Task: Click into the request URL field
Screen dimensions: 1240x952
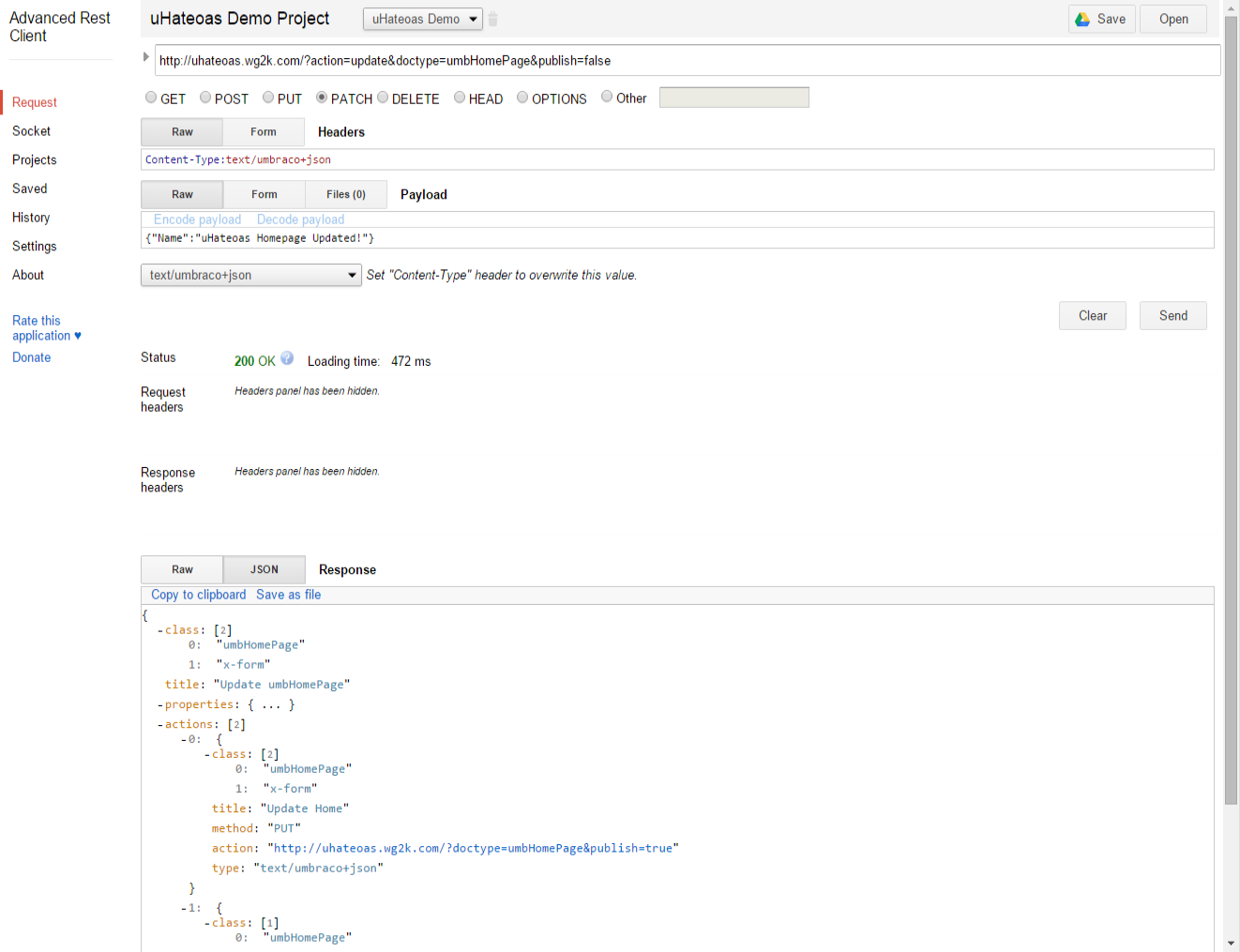Action: [688, 60]
